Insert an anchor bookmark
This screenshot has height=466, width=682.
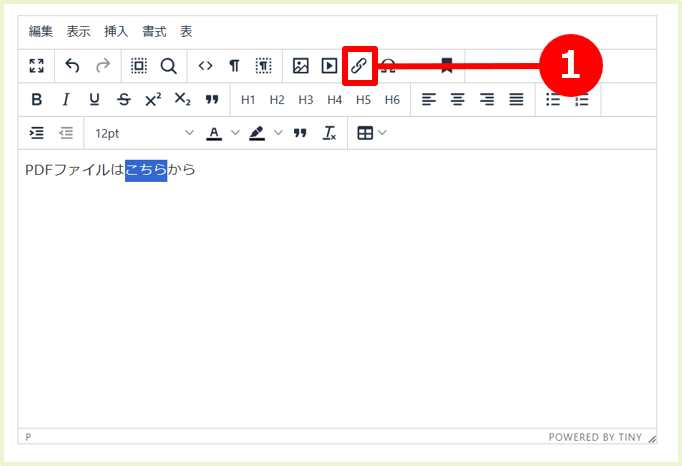[x=447, y=66]
